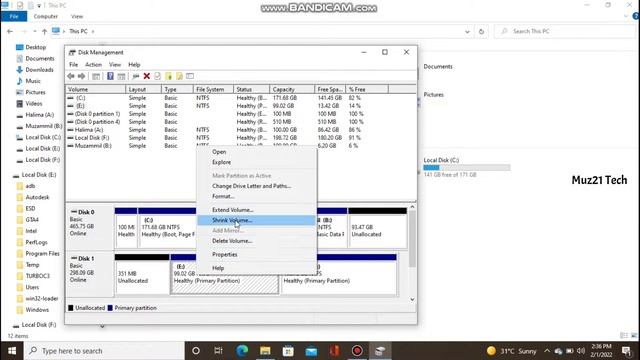The height and width of the screenshot is (360, 640).
Task: Open Desktop in Explorer sidebar
Action: coord(36,47)
